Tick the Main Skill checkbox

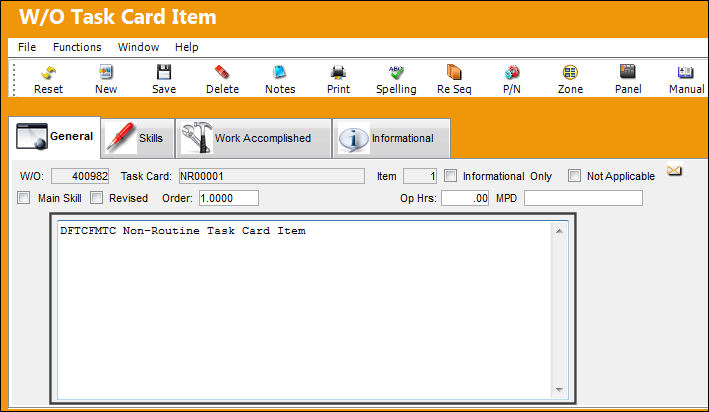24,198
